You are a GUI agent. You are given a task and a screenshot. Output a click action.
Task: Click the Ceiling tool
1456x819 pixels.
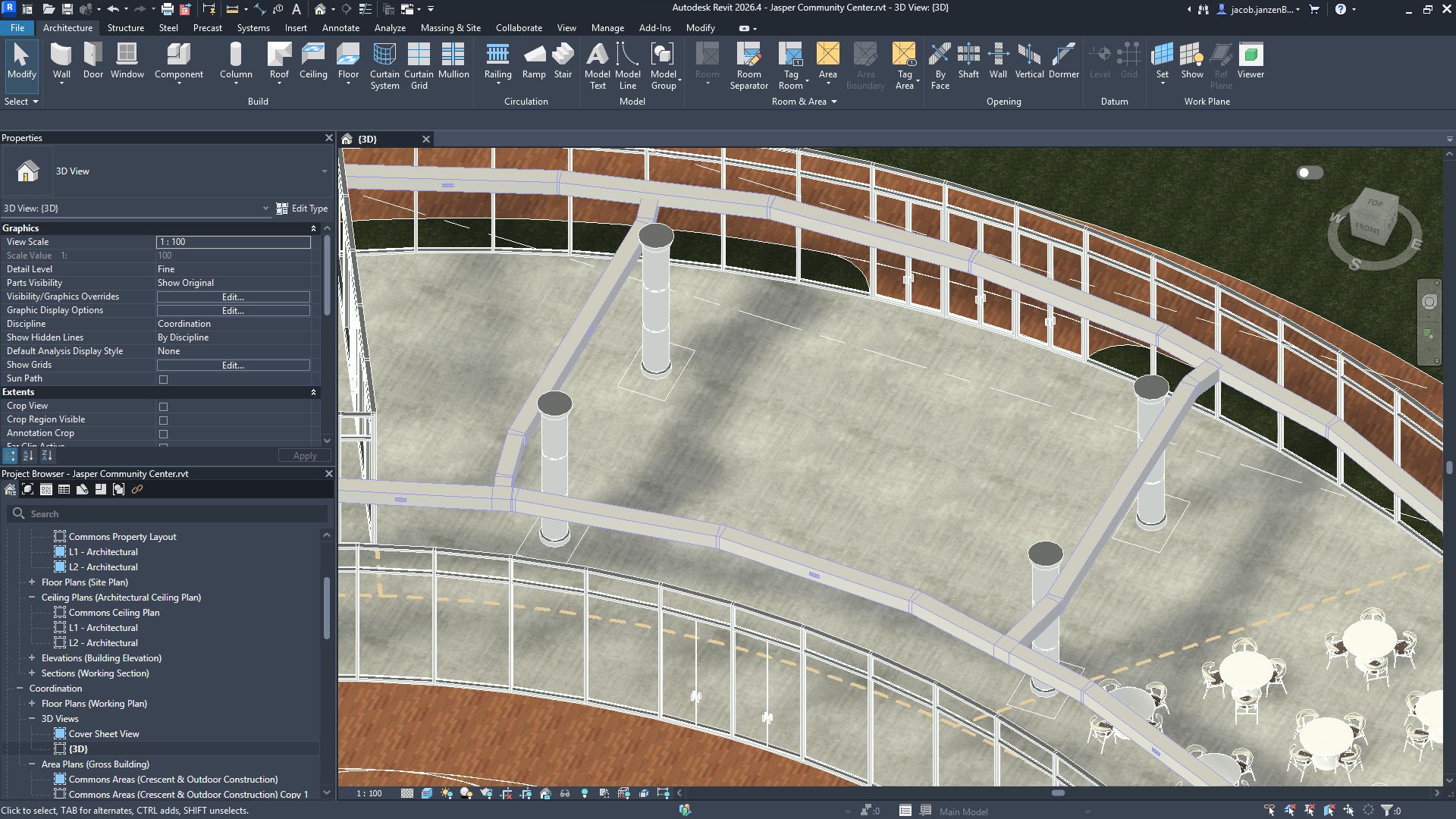(313, 61)
